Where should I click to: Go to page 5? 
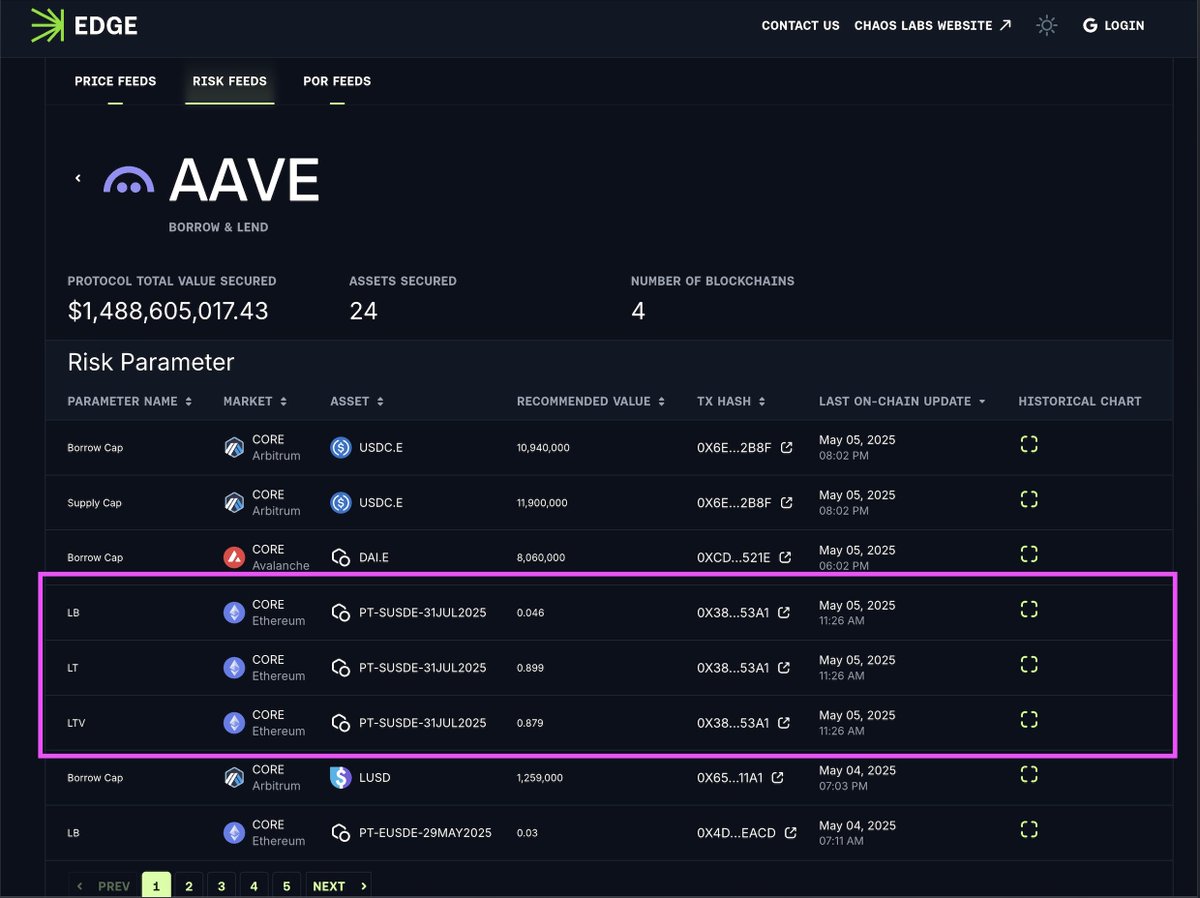286,886
